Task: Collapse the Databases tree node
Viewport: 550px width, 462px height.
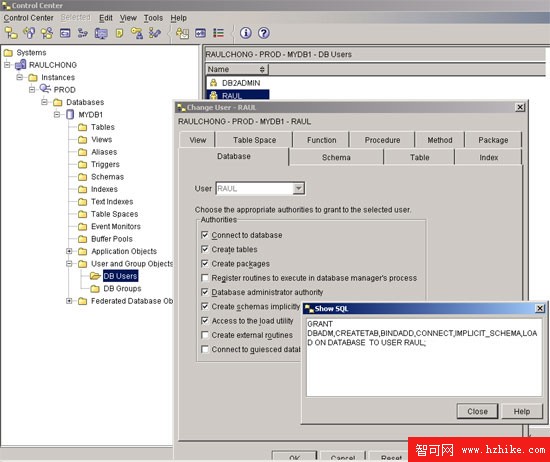Action: point(45,102)
